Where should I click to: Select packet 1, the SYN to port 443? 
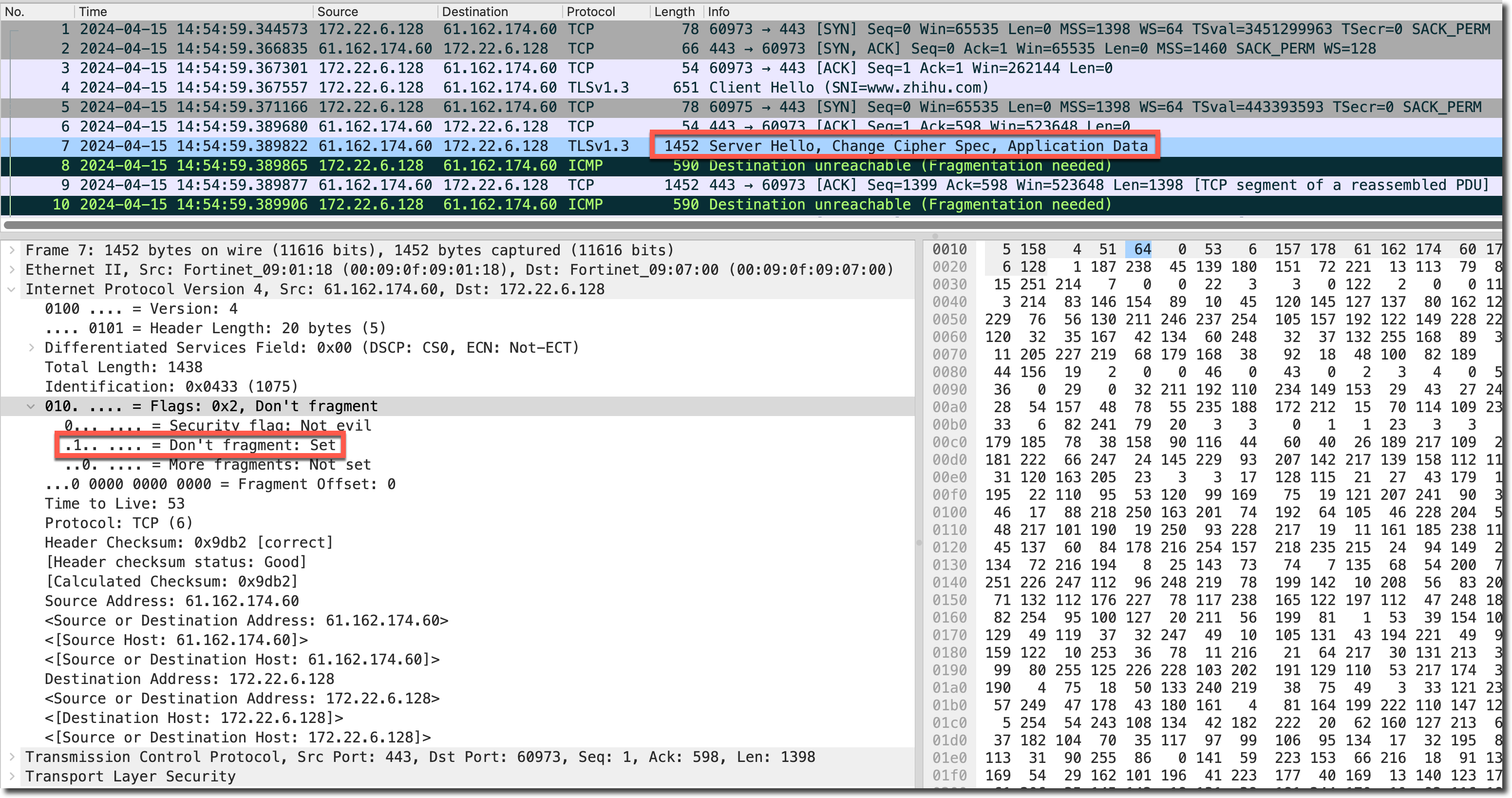(751, 29)
